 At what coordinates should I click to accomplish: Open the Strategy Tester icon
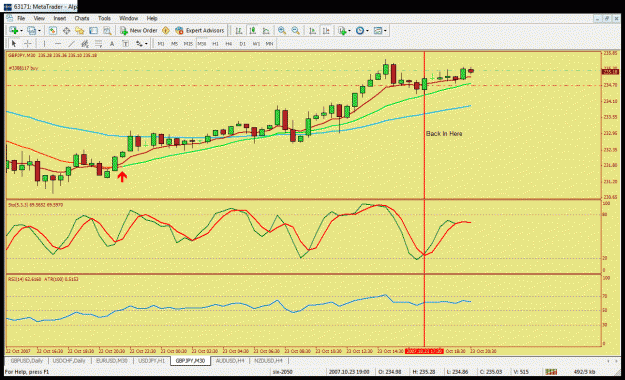[107, 31]
